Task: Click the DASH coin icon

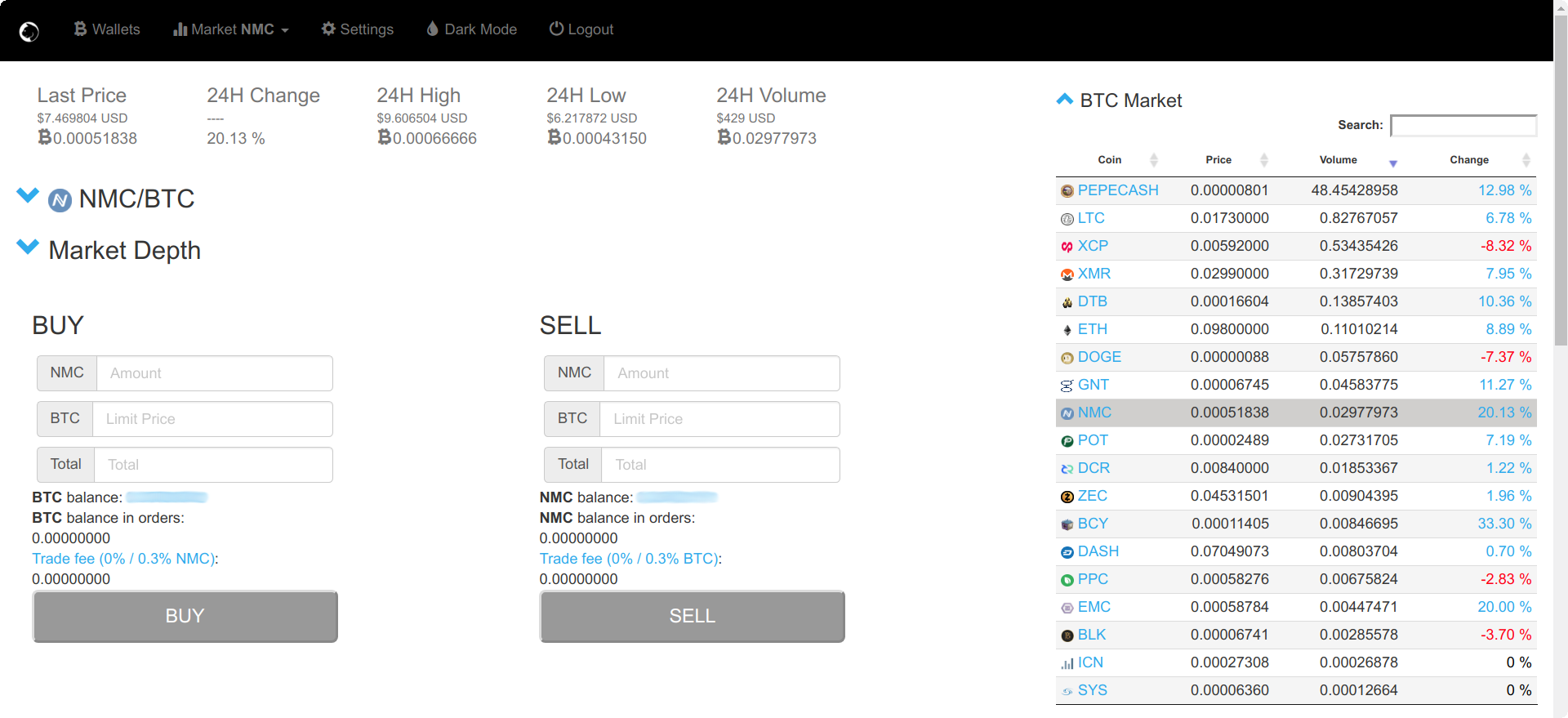Action: point(1067,552)
